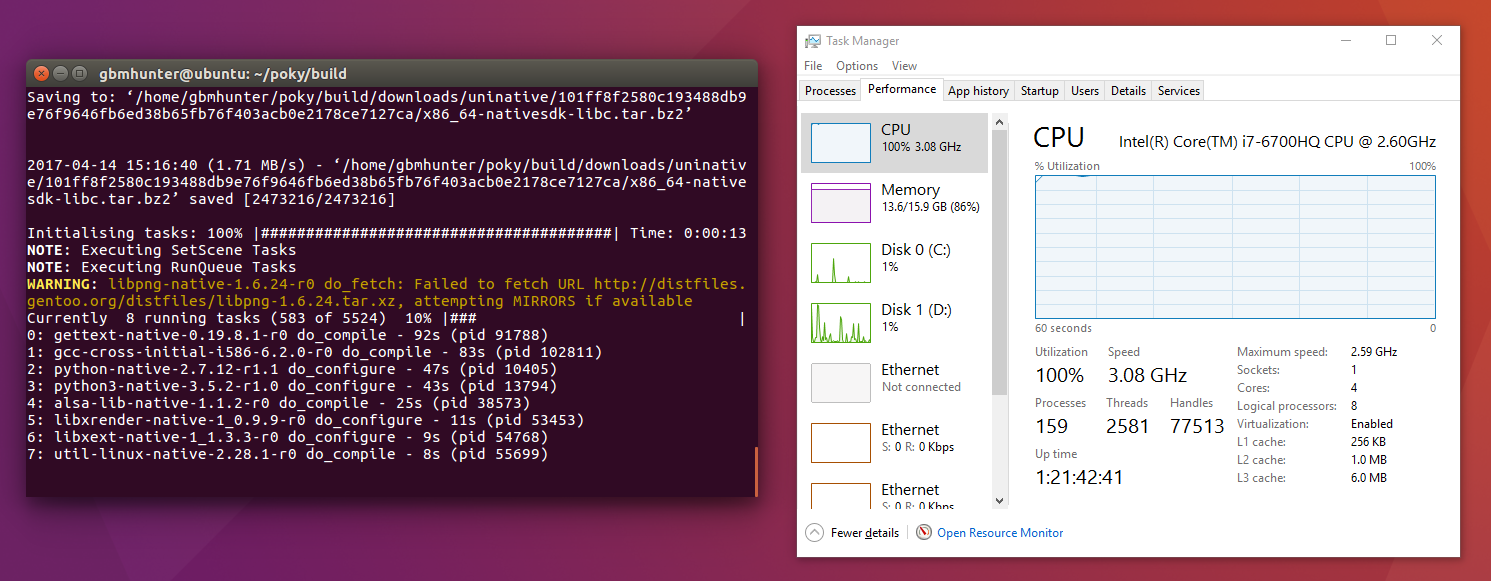Switch to the Details tab

[1128, 91]
